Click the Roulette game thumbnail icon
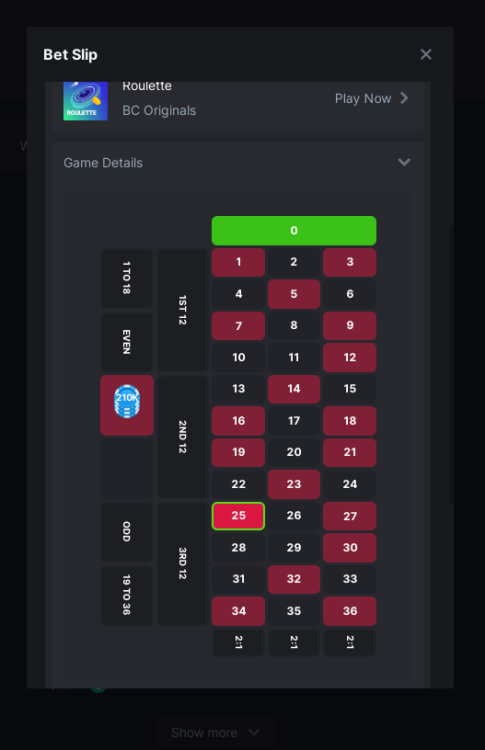The height and width of the screenshot is (750, 485). click(x=86, y=101)
